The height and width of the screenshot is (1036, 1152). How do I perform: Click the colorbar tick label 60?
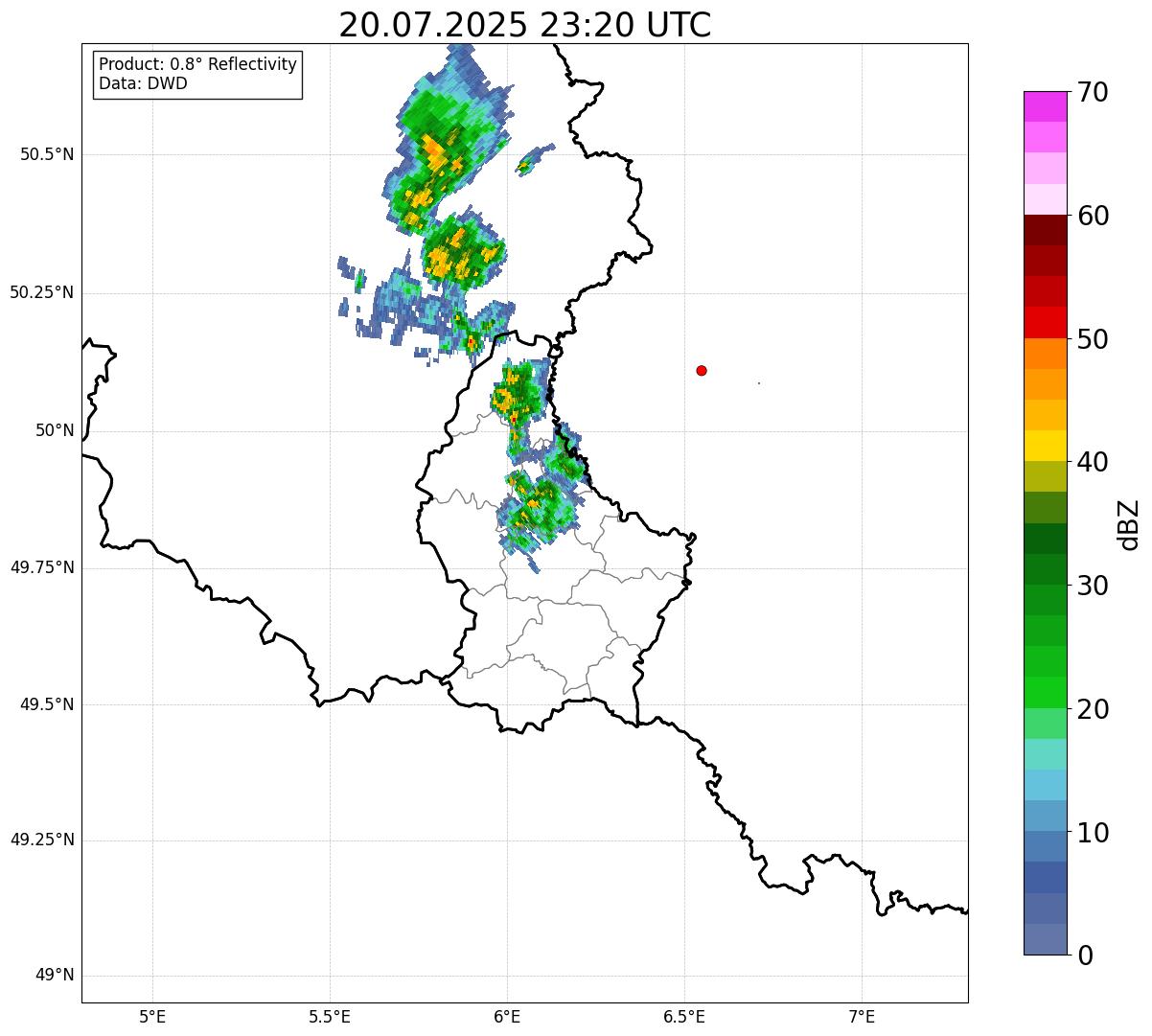(1094, 216)
